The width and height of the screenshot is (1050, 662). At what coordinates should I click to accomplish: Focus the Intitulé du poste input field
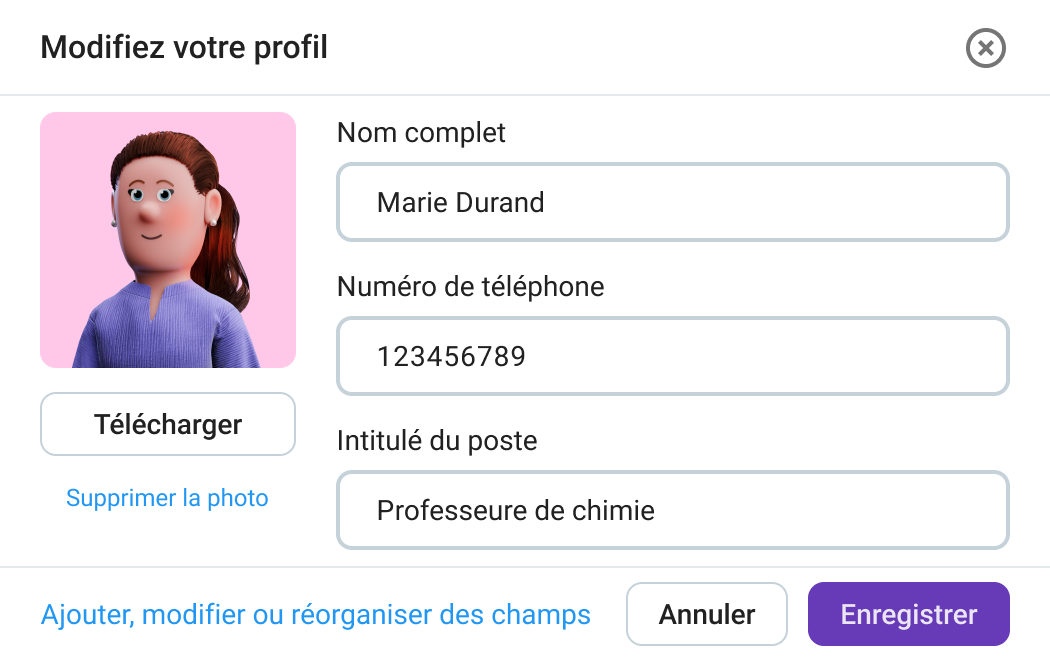672,511
